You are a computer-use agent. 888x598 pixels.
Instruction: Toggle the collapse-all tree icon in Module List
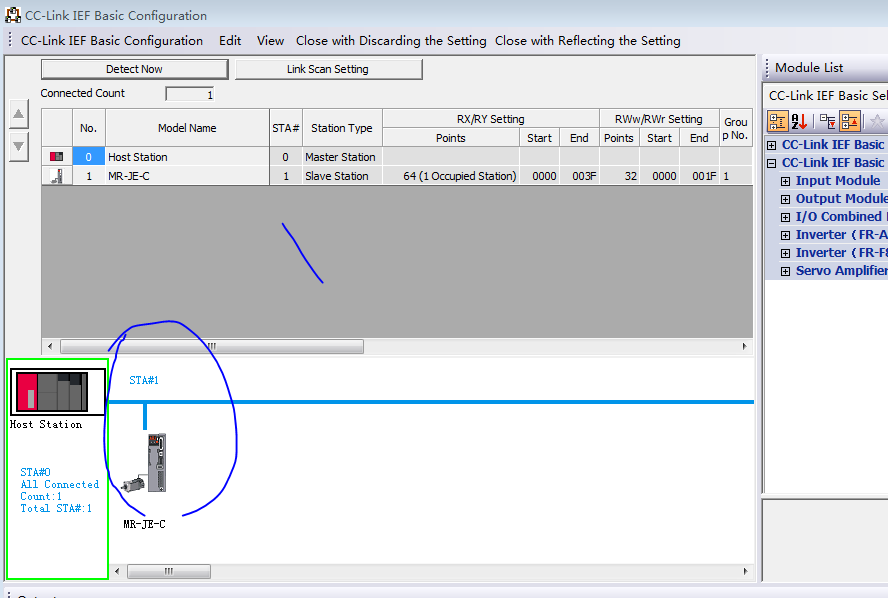click(x=850, y=121)
